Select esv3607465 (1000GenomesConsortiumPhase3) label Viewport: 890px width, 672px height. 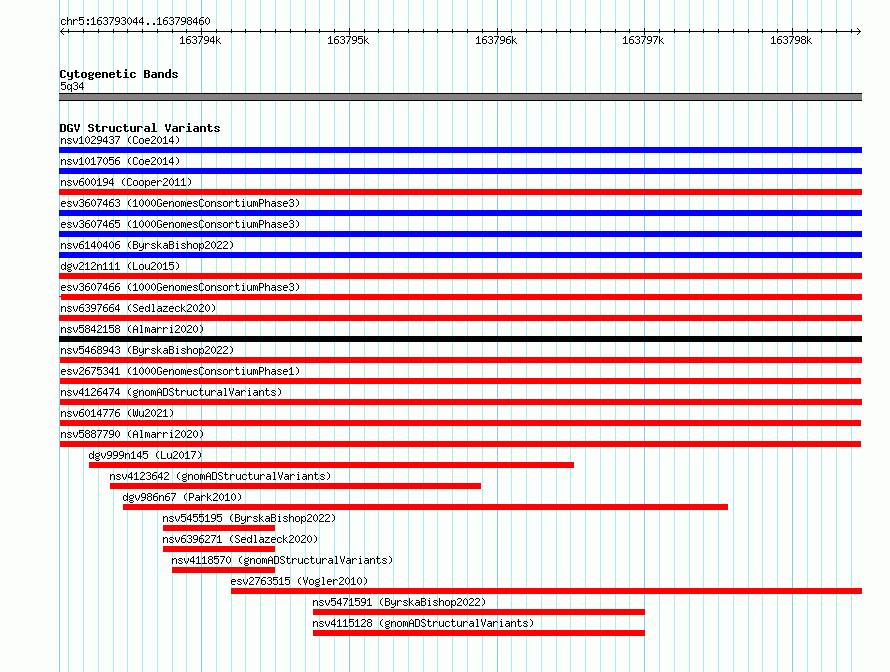tap(180, 224)
